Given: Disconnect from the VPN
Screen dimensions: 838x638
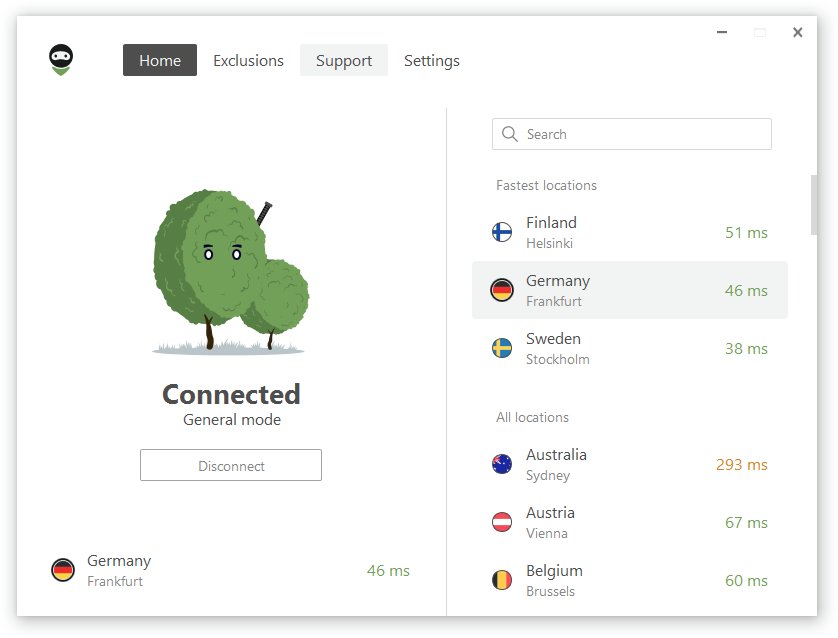Looking at the screenshot, I should [x=231, y=465].
